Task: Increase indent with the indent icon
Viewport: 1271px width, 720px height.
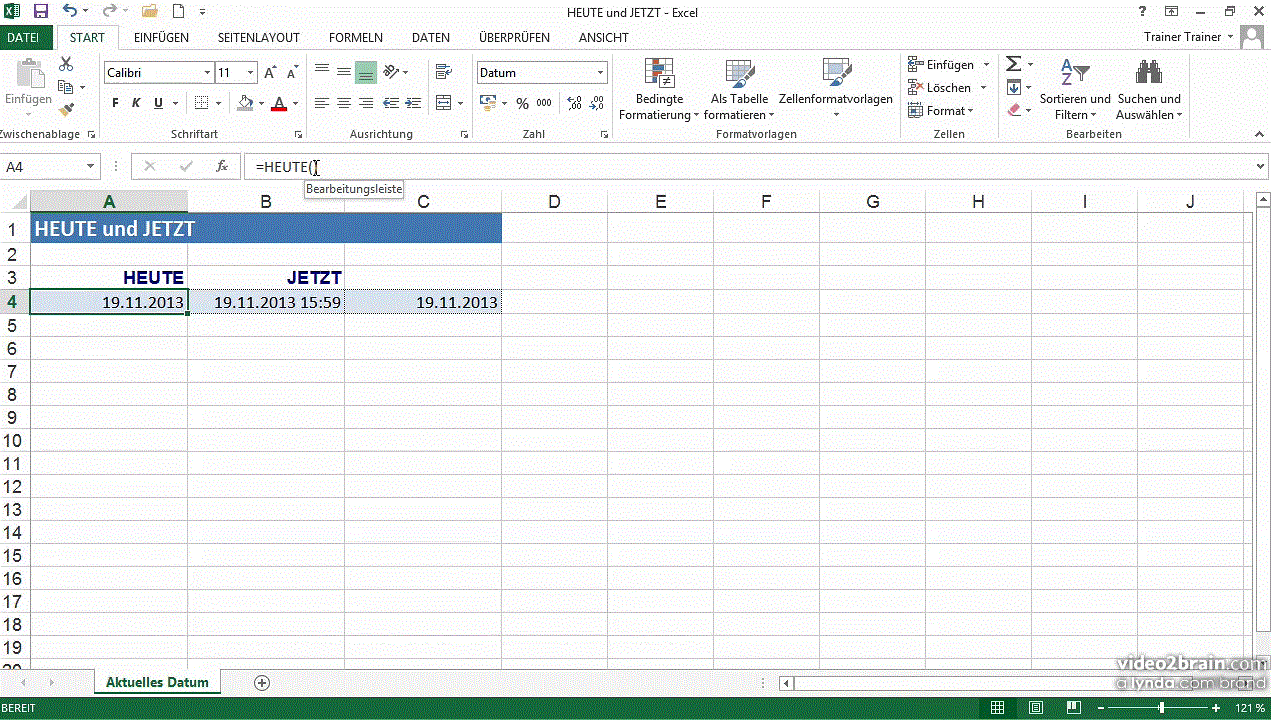Action: coord(413,103)
